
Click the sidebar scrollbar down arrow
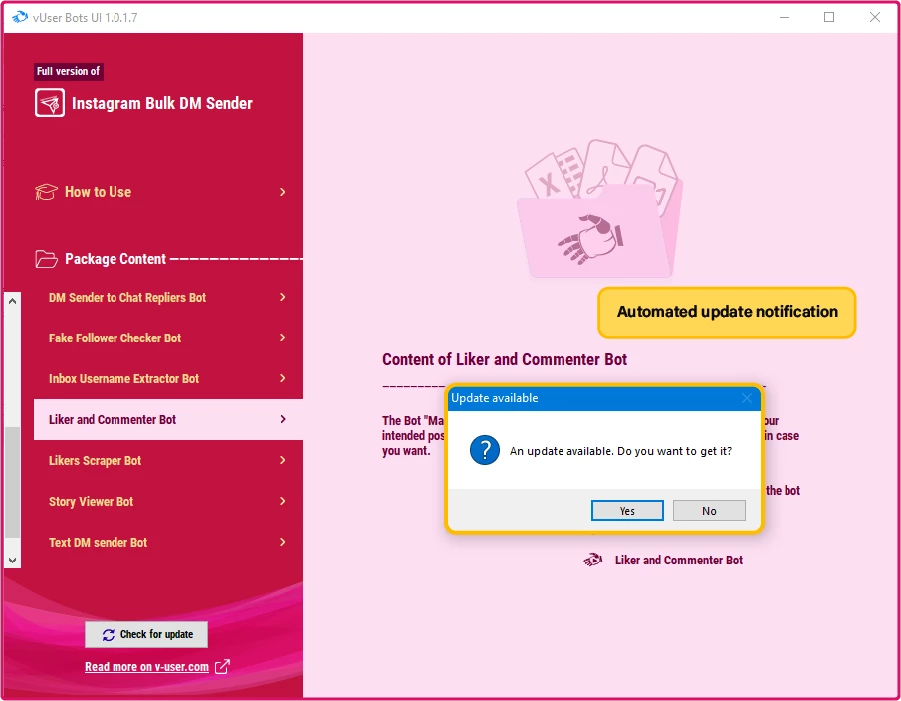13,560
